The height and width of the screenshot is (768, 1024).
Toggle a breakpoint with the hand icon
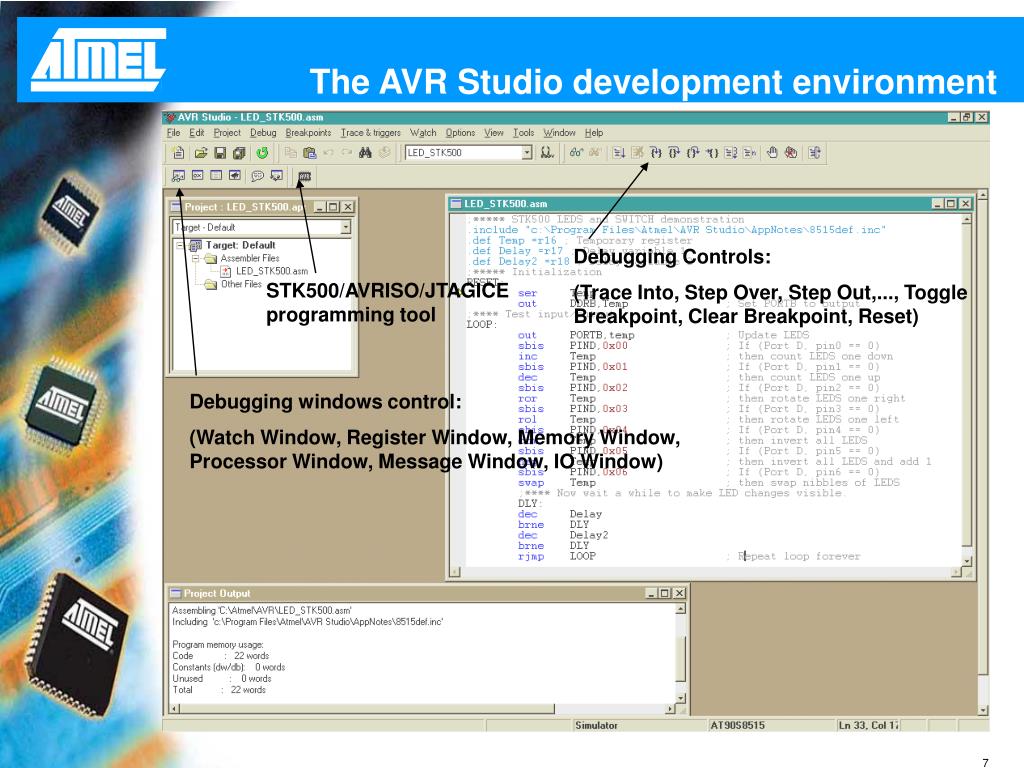pyautogui.click(x=773, y=153)
